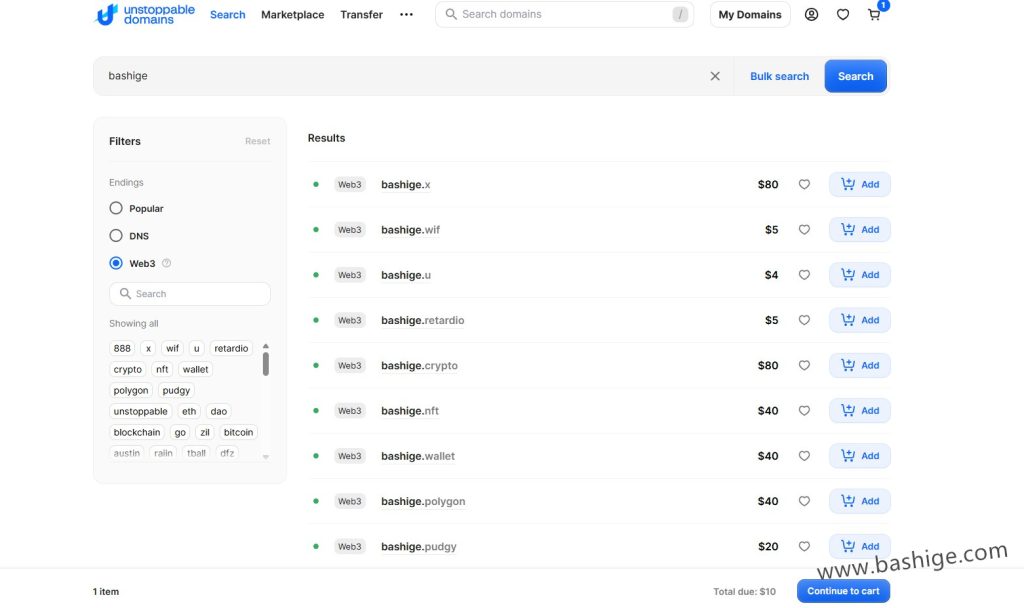Filter by the pudgy ending chip
Viewport: 1024px width, 608px height.
[x=176, y=390]
